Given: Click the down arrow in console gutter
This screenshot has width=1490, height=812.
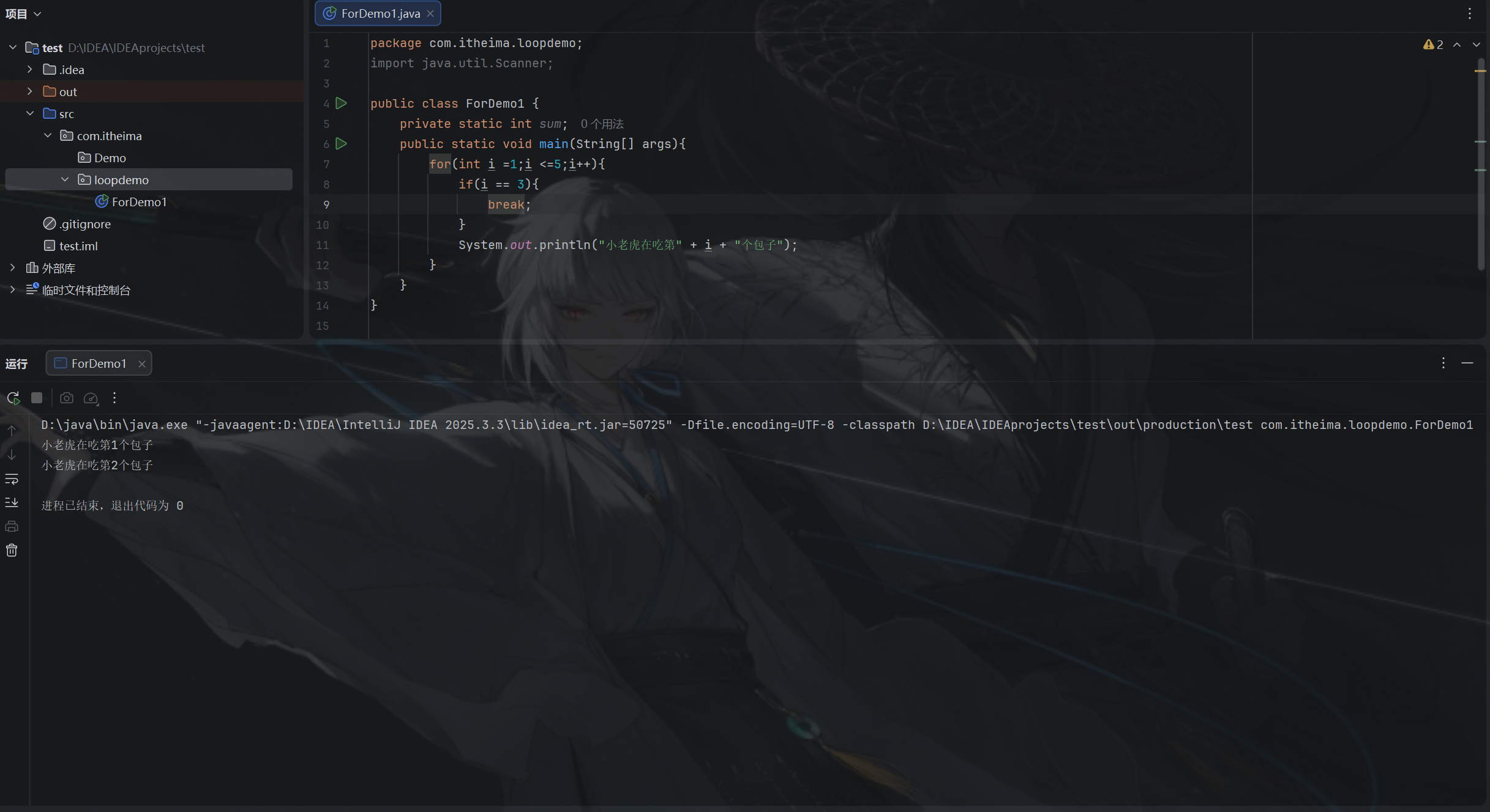Looking at the screenshot, I should [x=12, y=455].
